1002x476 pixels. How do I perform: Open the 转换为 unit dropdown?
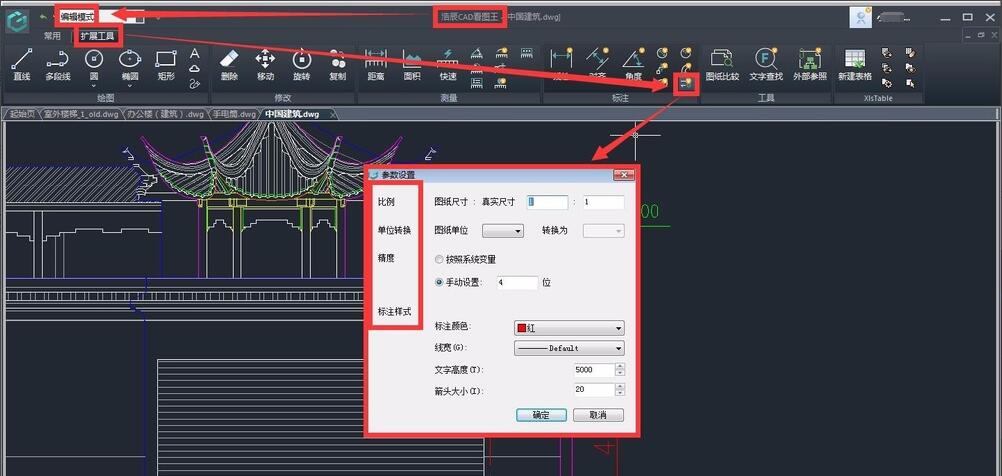tap(603, 231)
